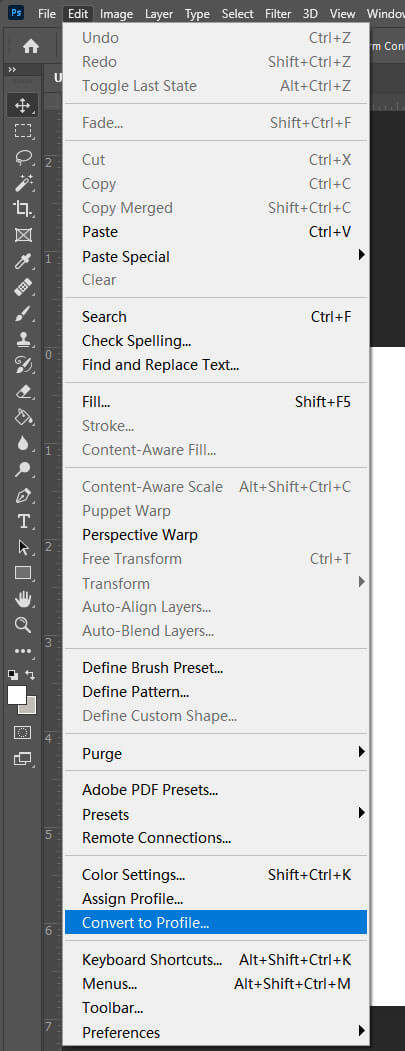Select the Hand tool
Image resolution: width=405 pixels, height=1051 pixels.
tap(23, 599)
